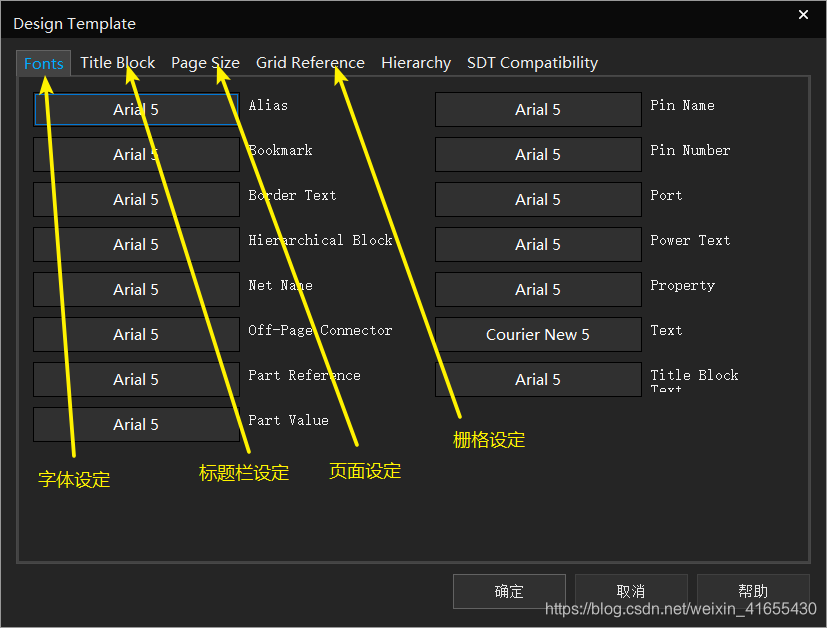Click the 取消 (Cancel) button

point(630,591)
